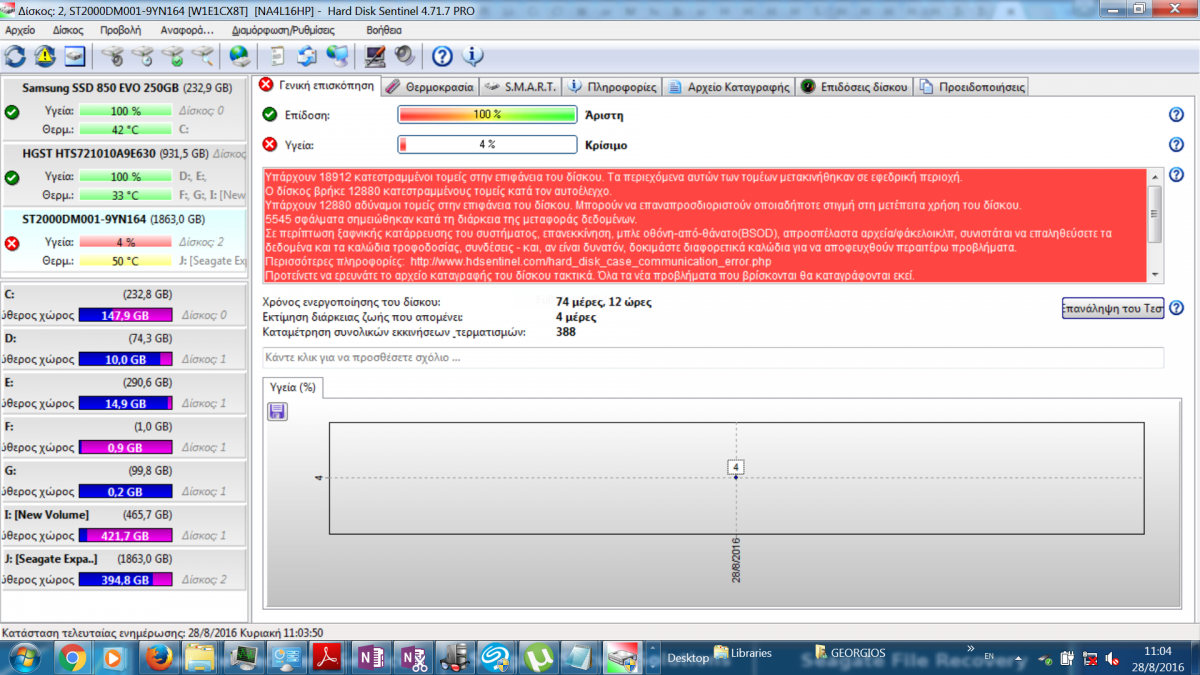This screenshot has height=675, width=1200.
Task: Click disk surface test icon with magnifier
Action: tap(203, 55)
